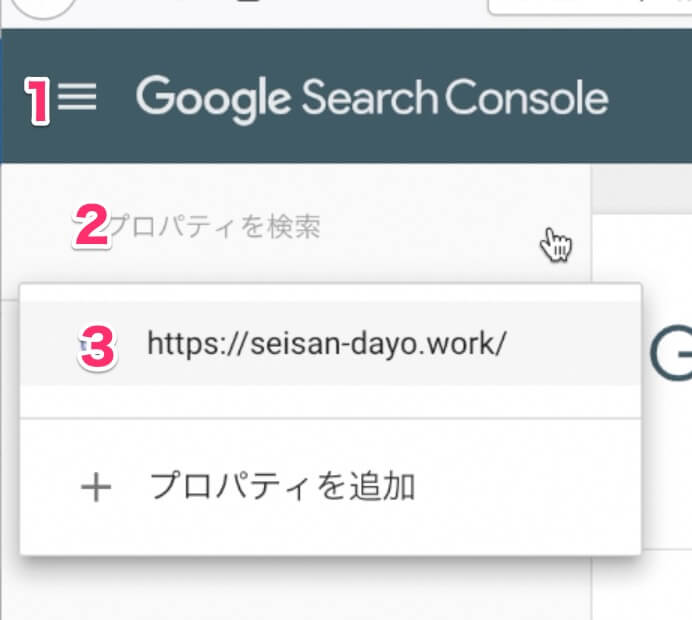692x620 pixels.
Task: Click the plus icon to add property
Action: click(96, 488)
